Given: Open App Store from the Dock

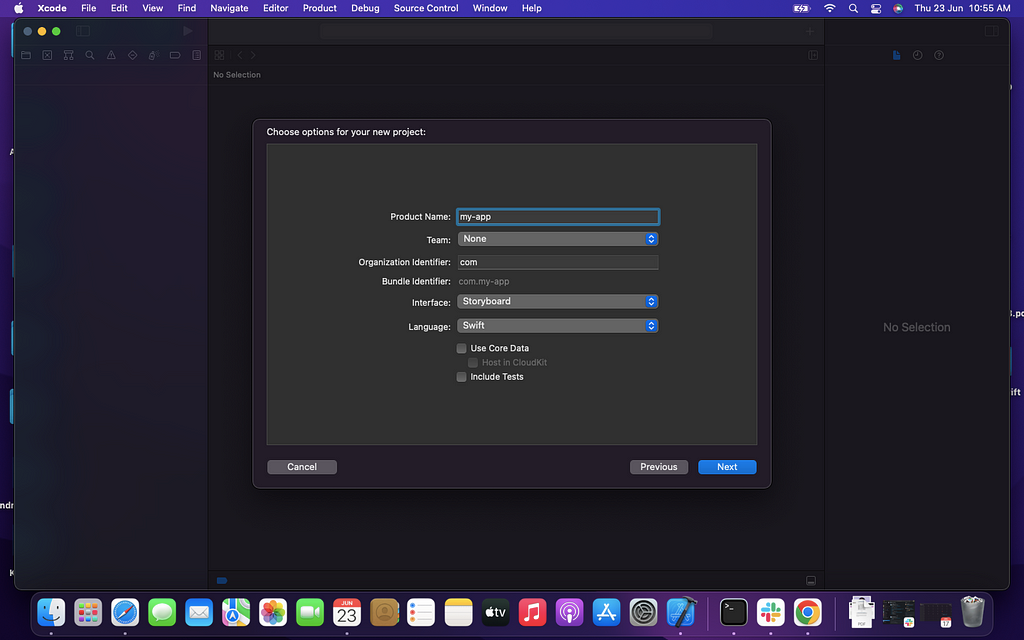Looking at the screenshot, I should (x=607, y=613).
